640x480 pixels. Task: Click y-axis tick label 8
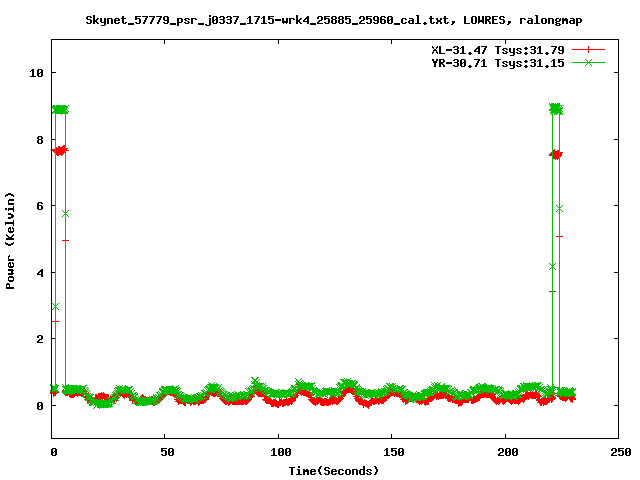coord(40,140)
